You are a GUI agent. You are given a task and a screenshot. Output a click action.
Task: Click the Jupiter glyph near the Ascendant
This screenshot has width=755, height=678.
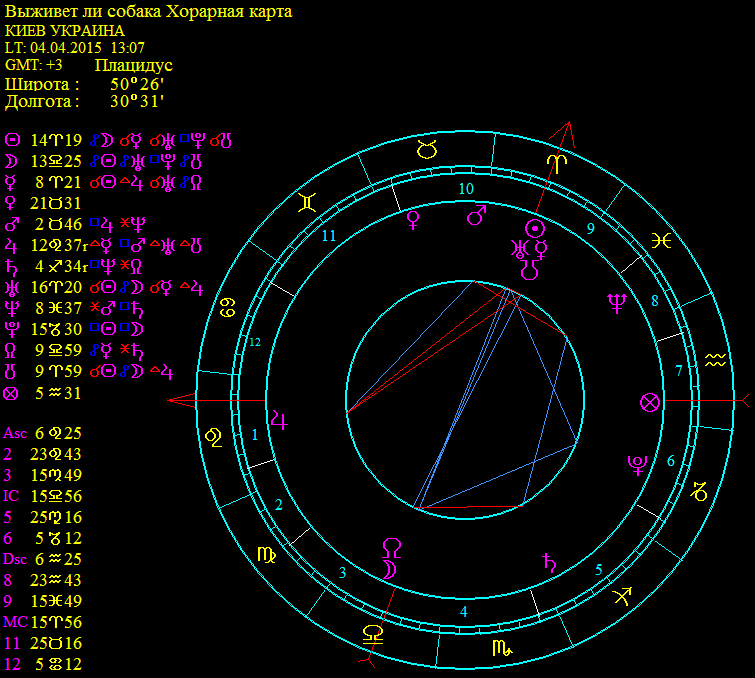280,419
